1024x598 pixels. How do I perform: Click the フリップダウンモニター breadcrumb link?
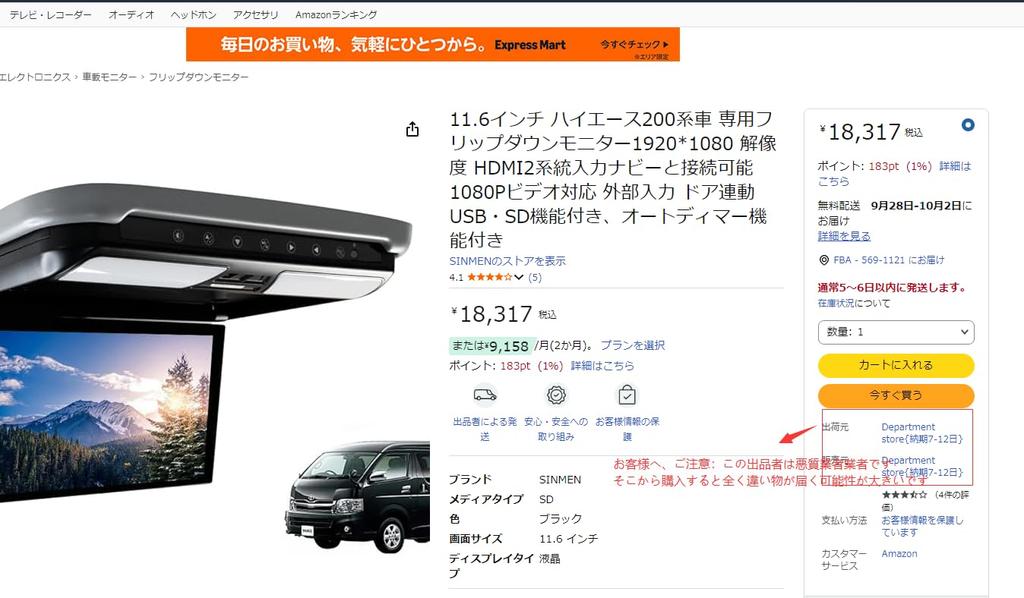(x=199, y=77)
